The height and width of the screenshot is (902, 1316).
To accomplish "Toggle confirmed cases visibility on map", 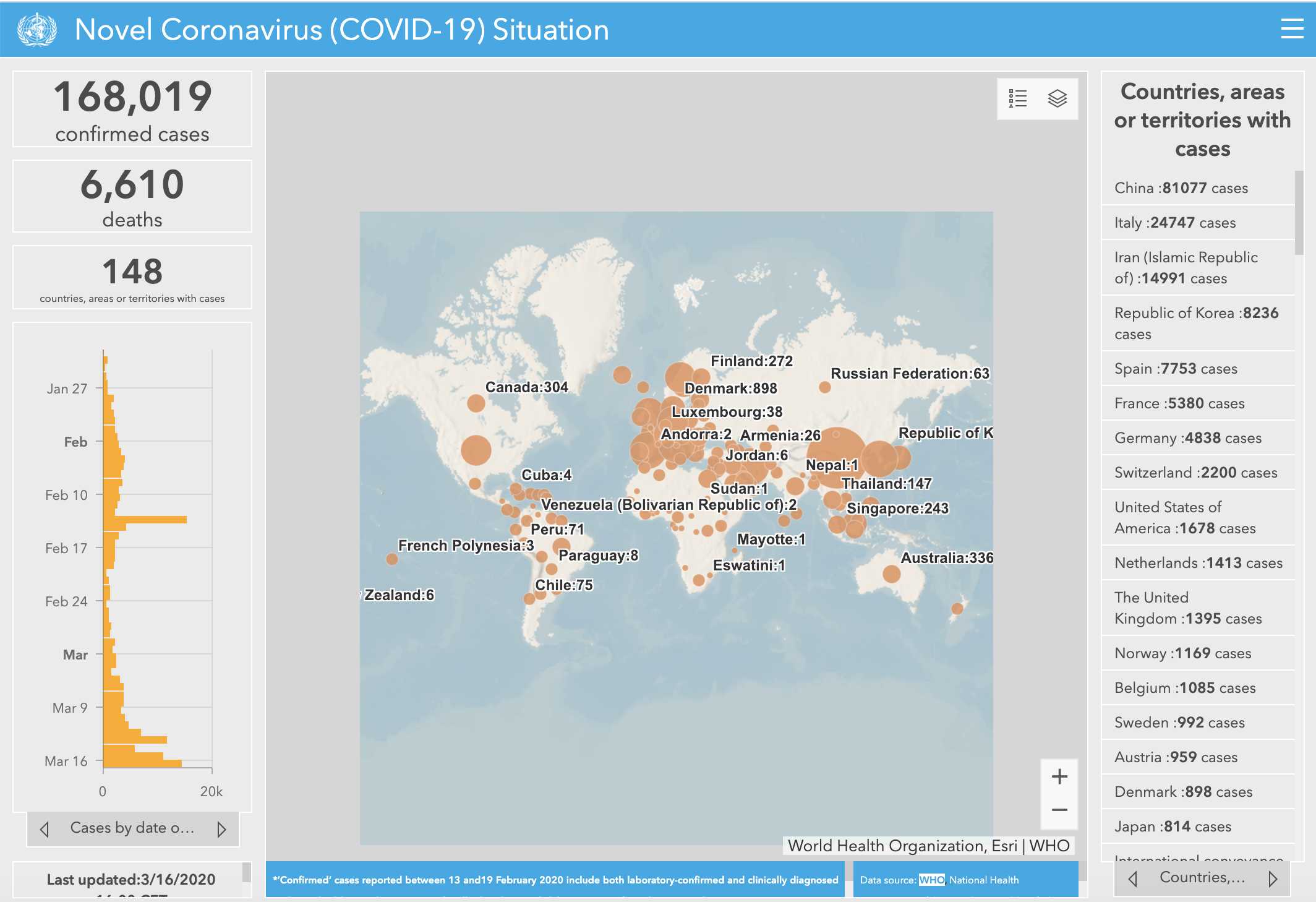I will pyautogui.click(x=1056, y=98).
